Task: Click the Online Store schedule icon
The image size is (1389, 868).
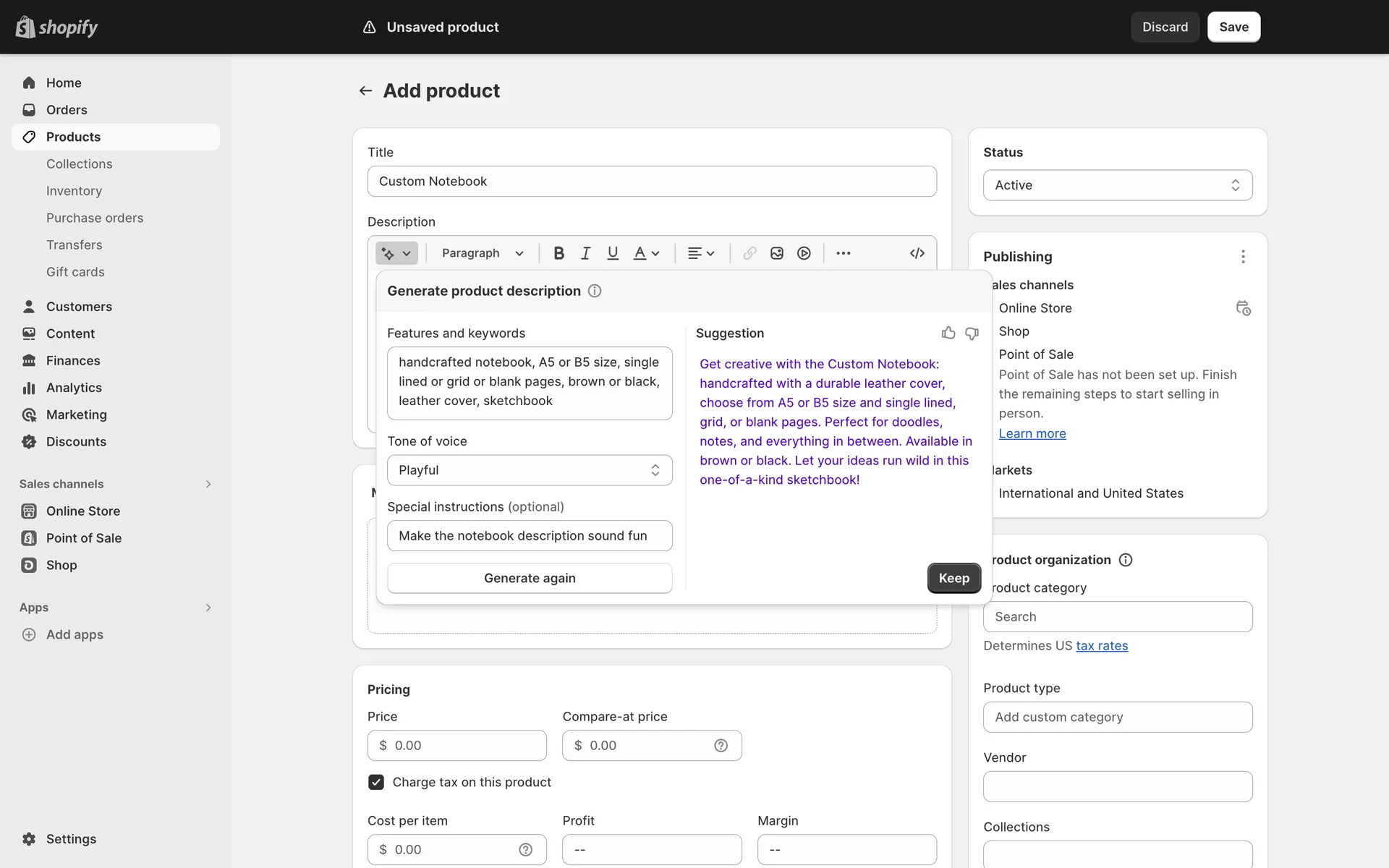Action: click(x=1243, y=308)
